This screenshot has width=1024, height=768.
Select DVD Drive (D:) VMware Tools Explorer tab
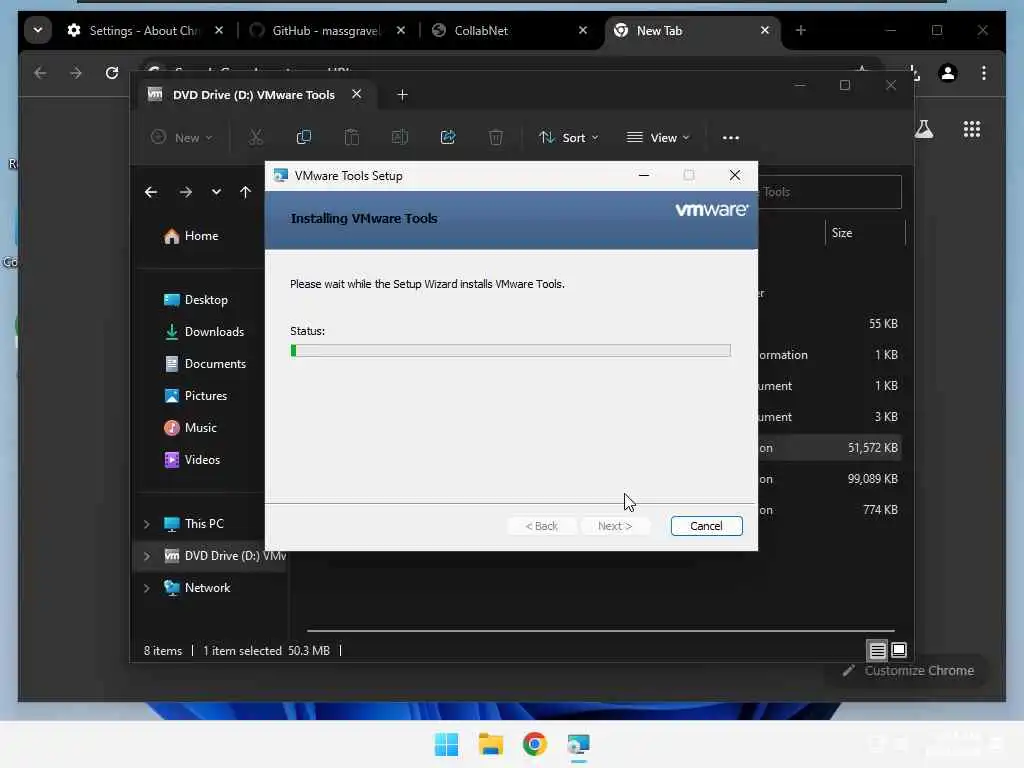coord(253,95)
